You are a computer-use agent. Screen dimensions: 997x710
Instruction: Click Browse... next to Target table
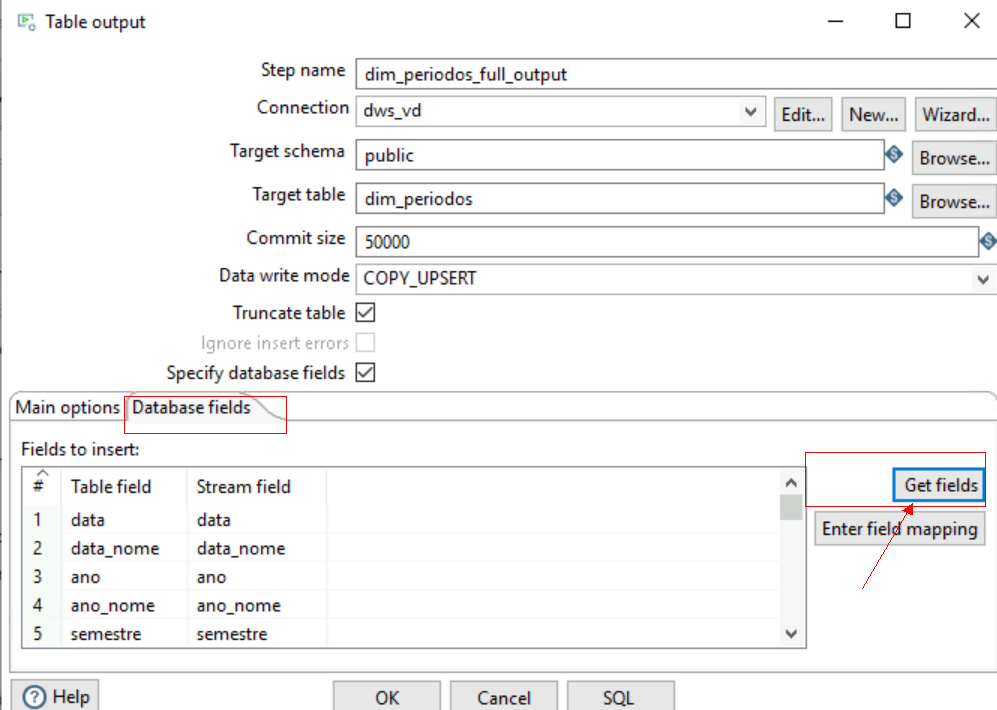[954, 201]
